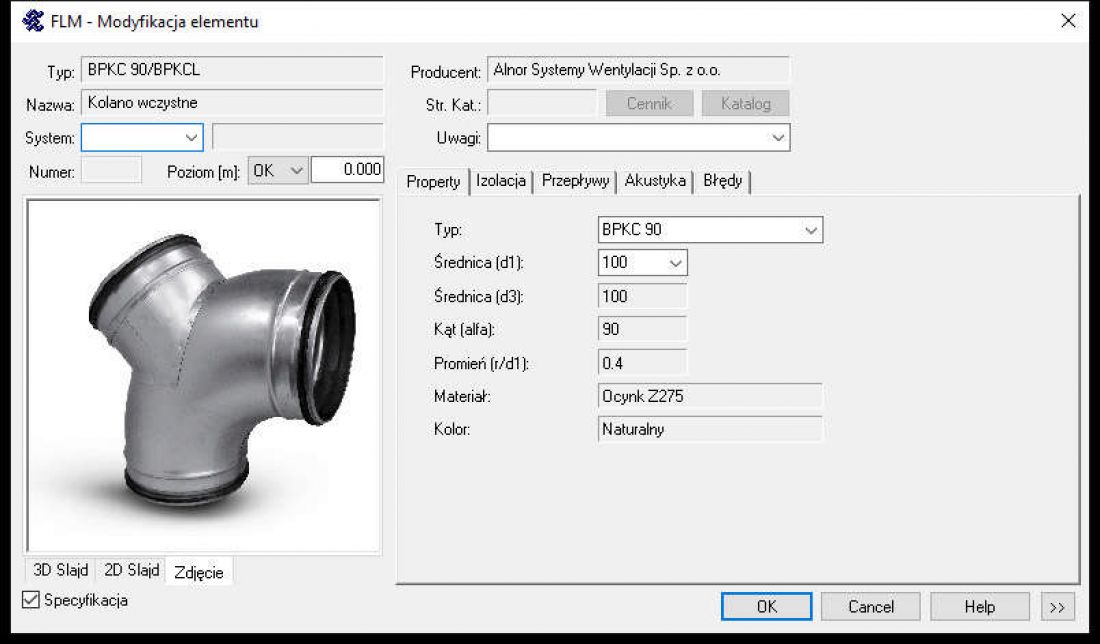The height and width of the screenshot is (644, 1100).
Task: Click the Materiał field Ocynk Z275
Action: pyautogui.click(x=710, y=396)
